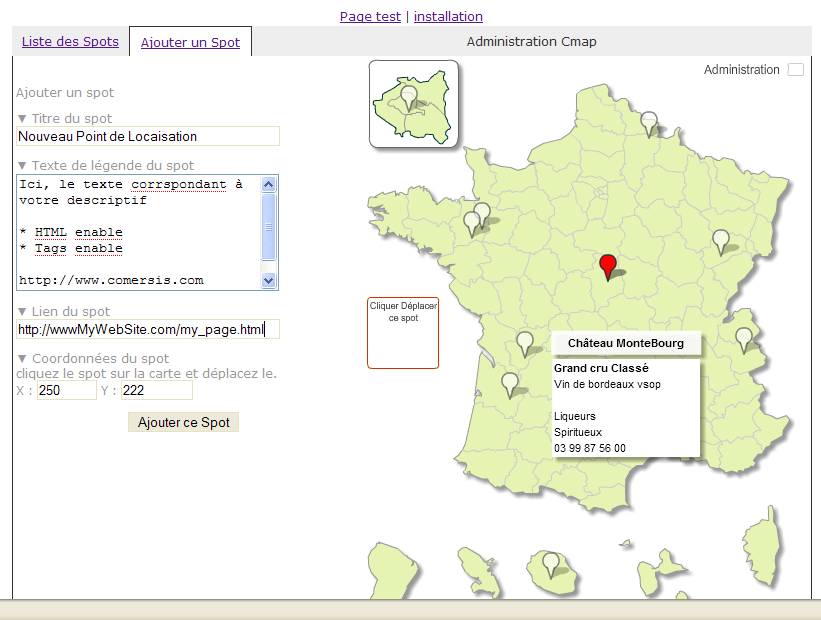Collapse the 'Coordonnées du spot' section arrow

click(22, 359)
